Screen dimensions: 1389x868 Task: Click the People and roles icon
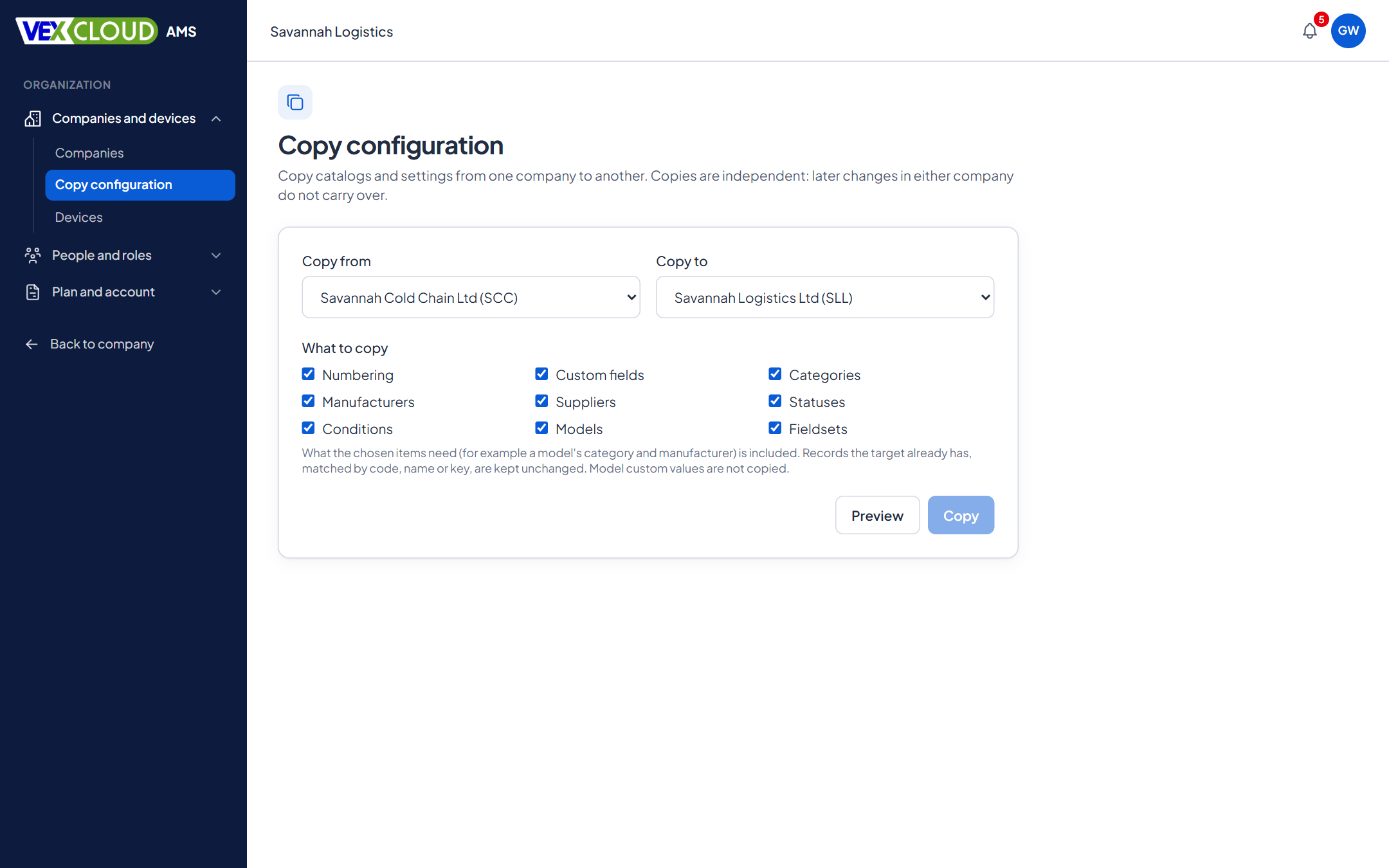[33, 255]
